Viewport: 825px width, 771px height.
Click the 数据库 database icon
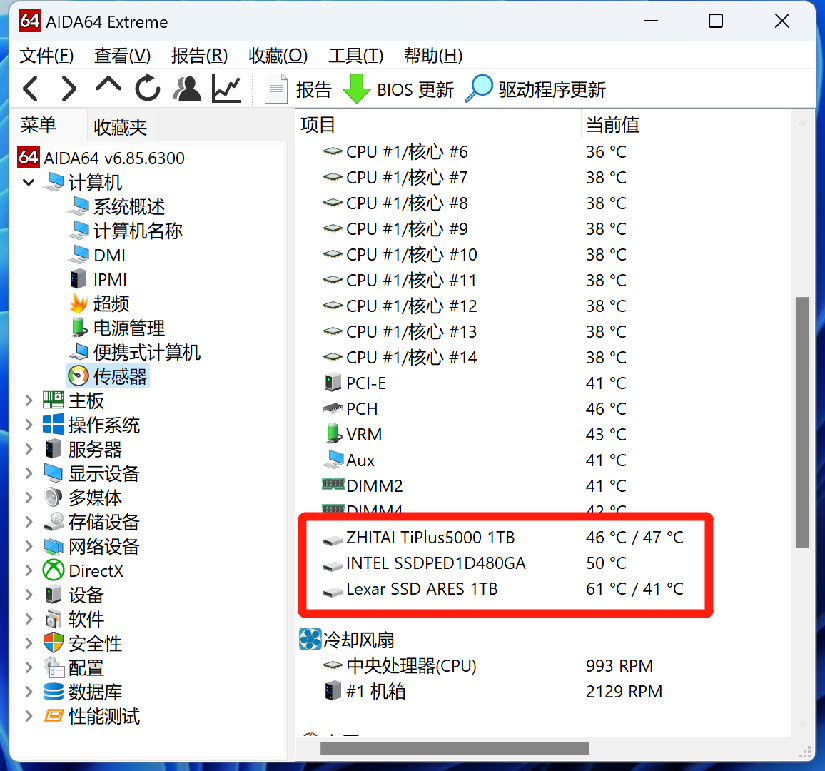coord(53,692)
